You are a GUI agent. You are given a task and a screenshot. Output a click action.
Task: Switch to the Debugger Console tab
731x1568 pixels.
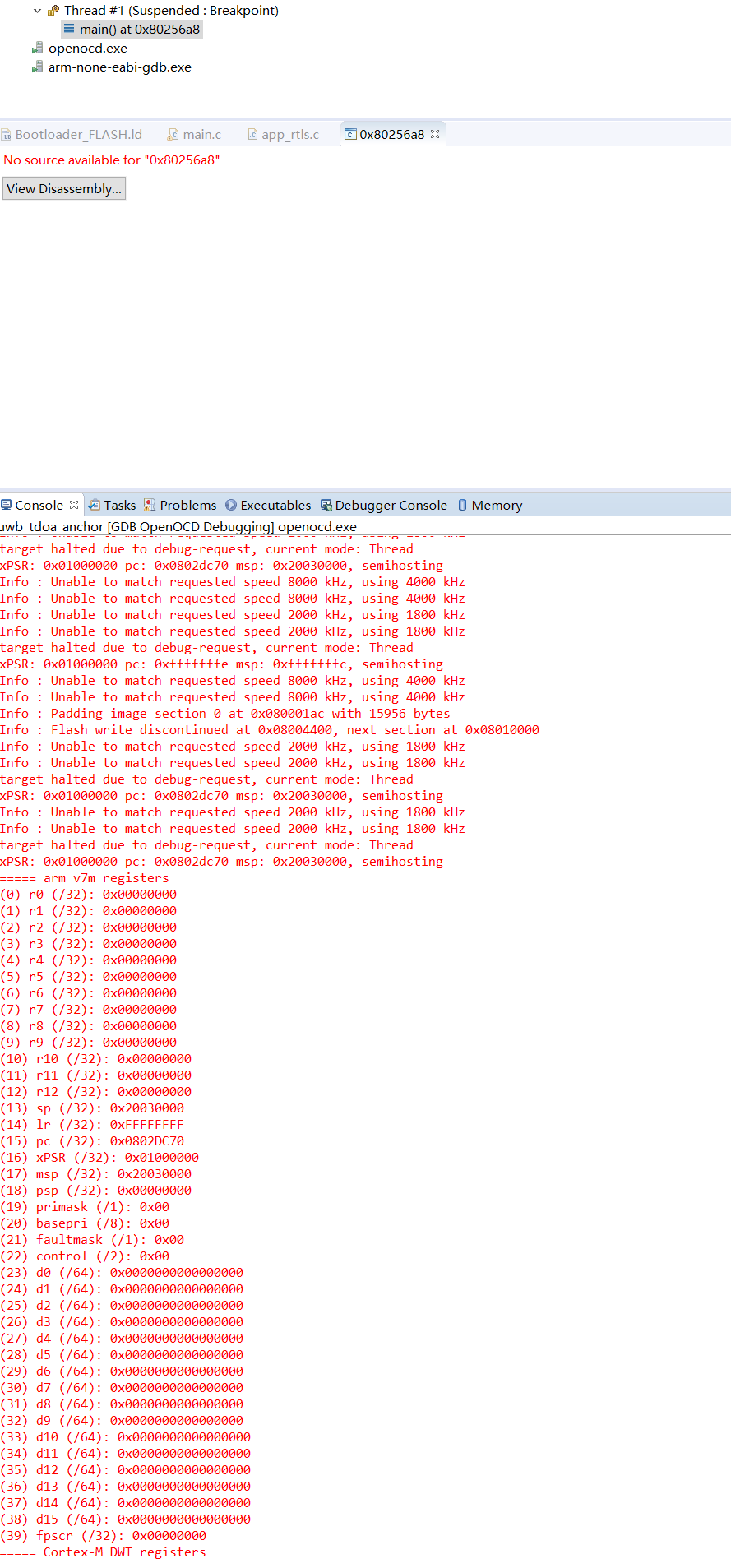391,506
